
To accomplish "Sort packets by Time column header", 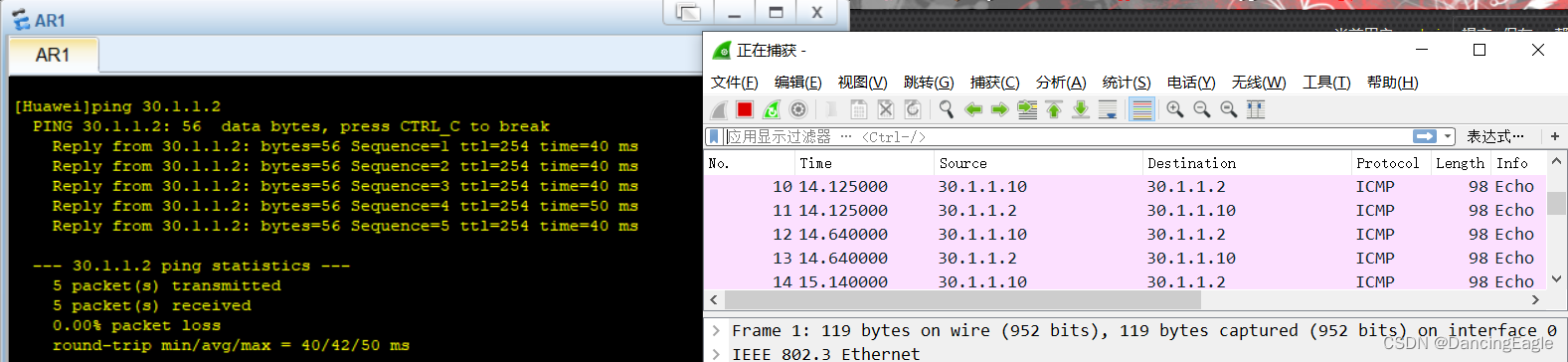I will (x=863, y=163).
